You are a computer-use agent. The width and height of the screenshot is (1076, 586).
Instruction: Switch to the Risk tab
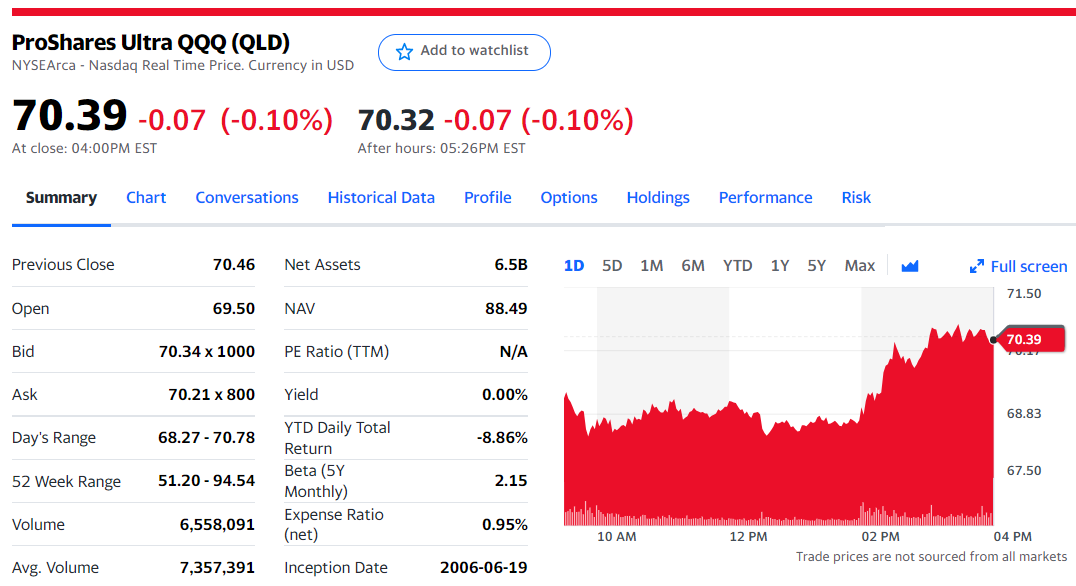856,198
